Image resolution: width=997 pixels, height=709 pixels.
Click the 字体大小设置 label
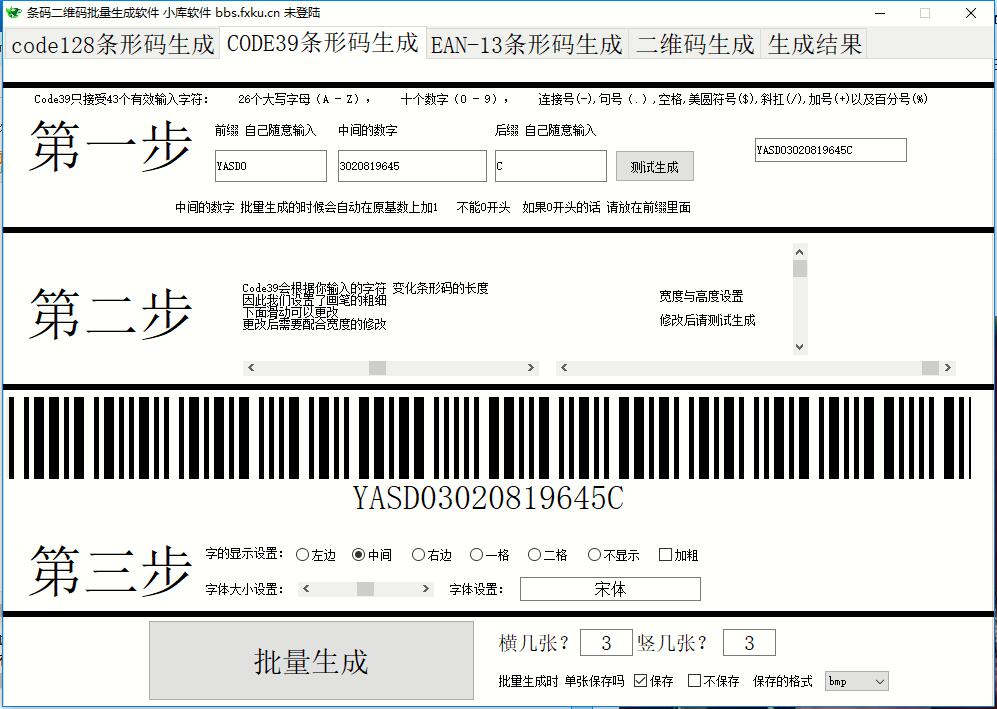point(244,589)
